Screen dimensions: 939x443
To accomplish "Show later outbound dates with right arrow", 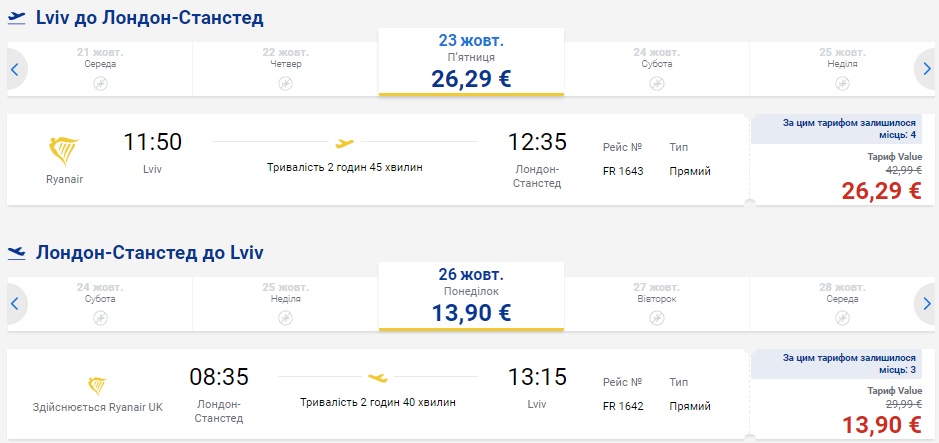I will (926, 69).
